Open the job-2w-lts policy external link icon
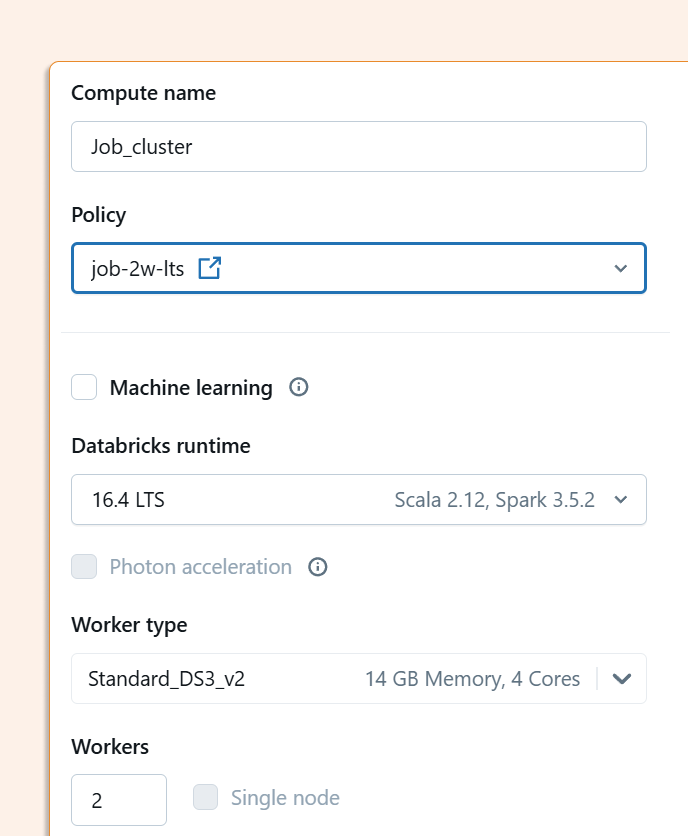 tap(209, 268)
